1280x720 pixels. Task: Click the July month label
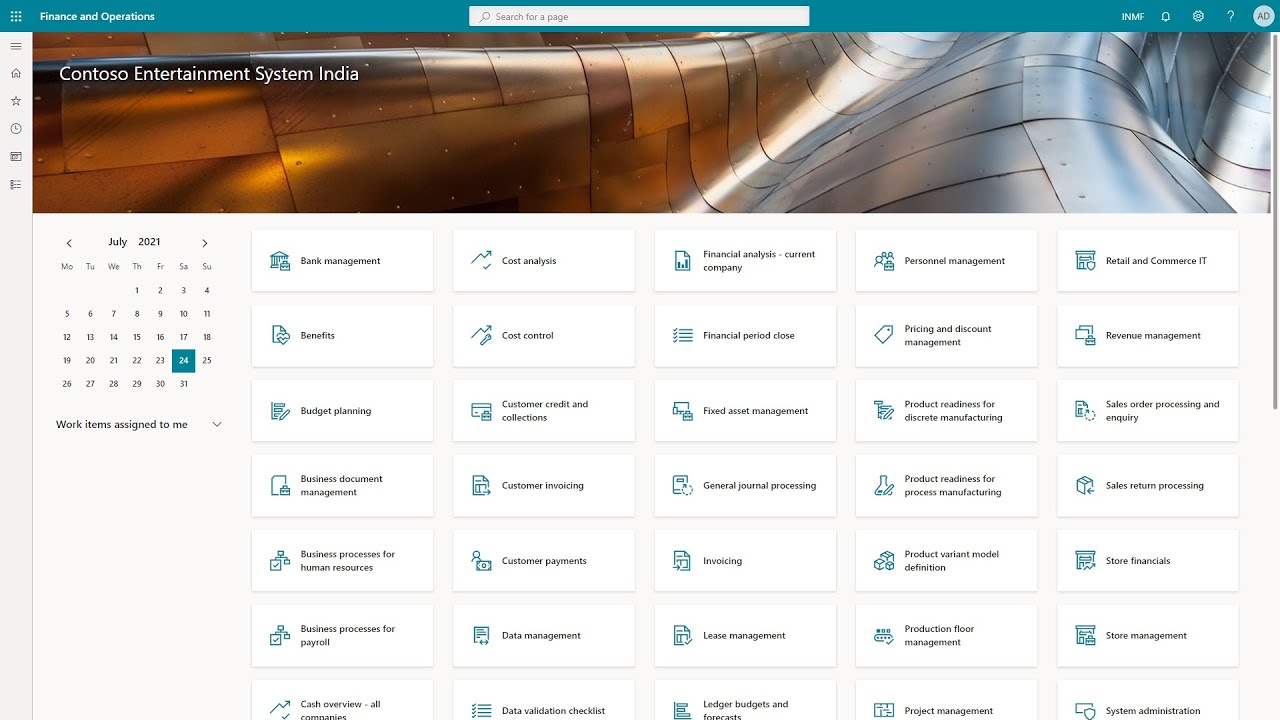click(118, 242)
